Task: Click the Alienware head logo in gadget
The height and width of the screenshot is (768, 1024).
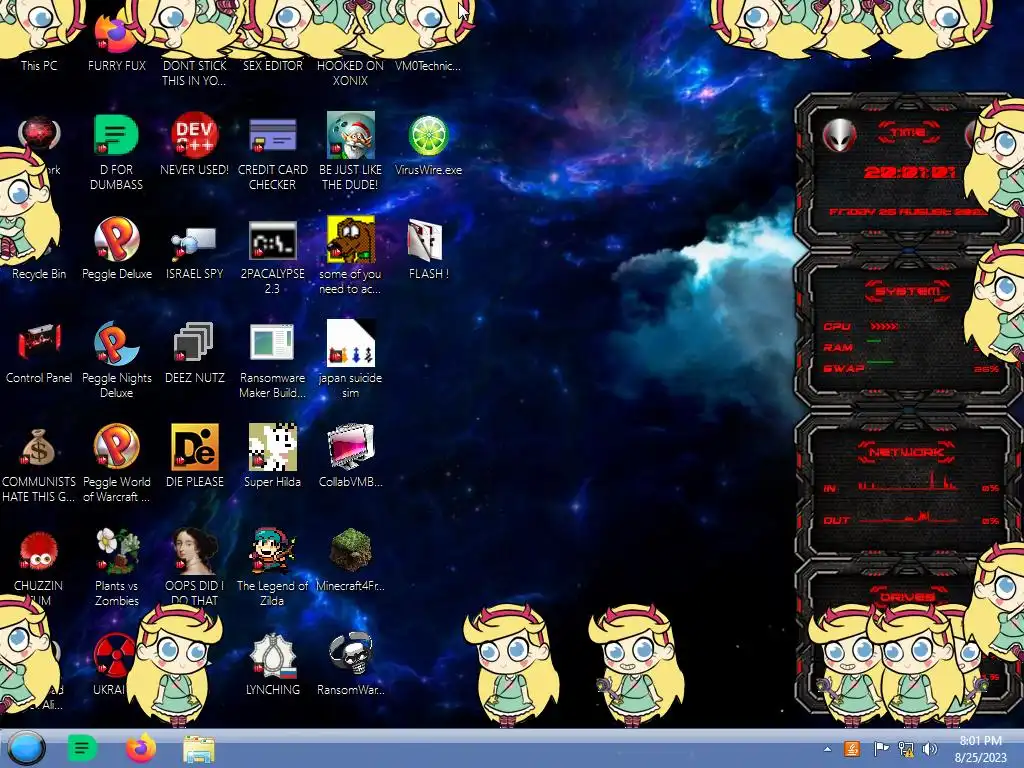Action: point(839,136)
